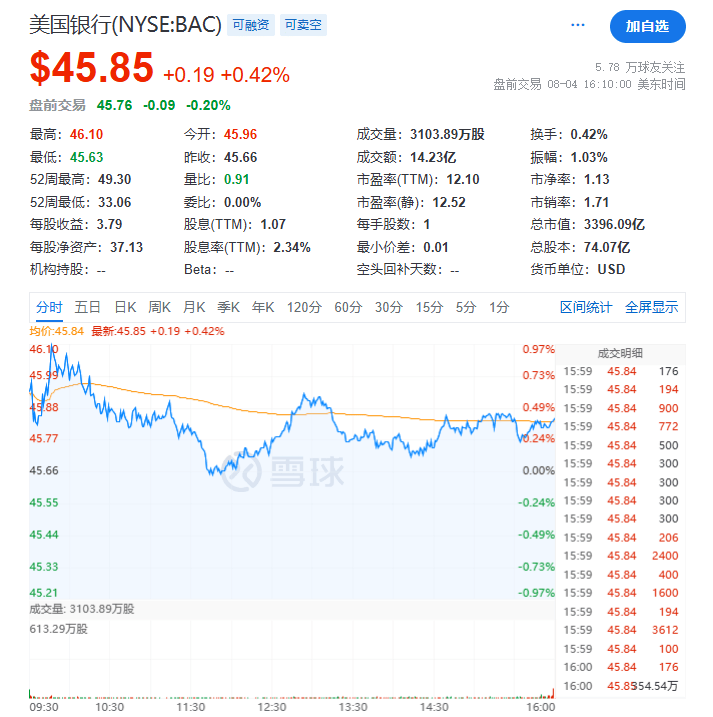Select the 1分 interval tab
The image size is (713, 717).
(499, 307)
